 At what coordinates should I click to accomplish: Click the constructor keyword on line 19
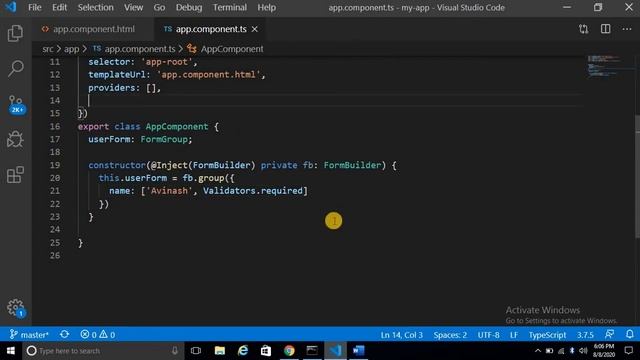point(117,165)
